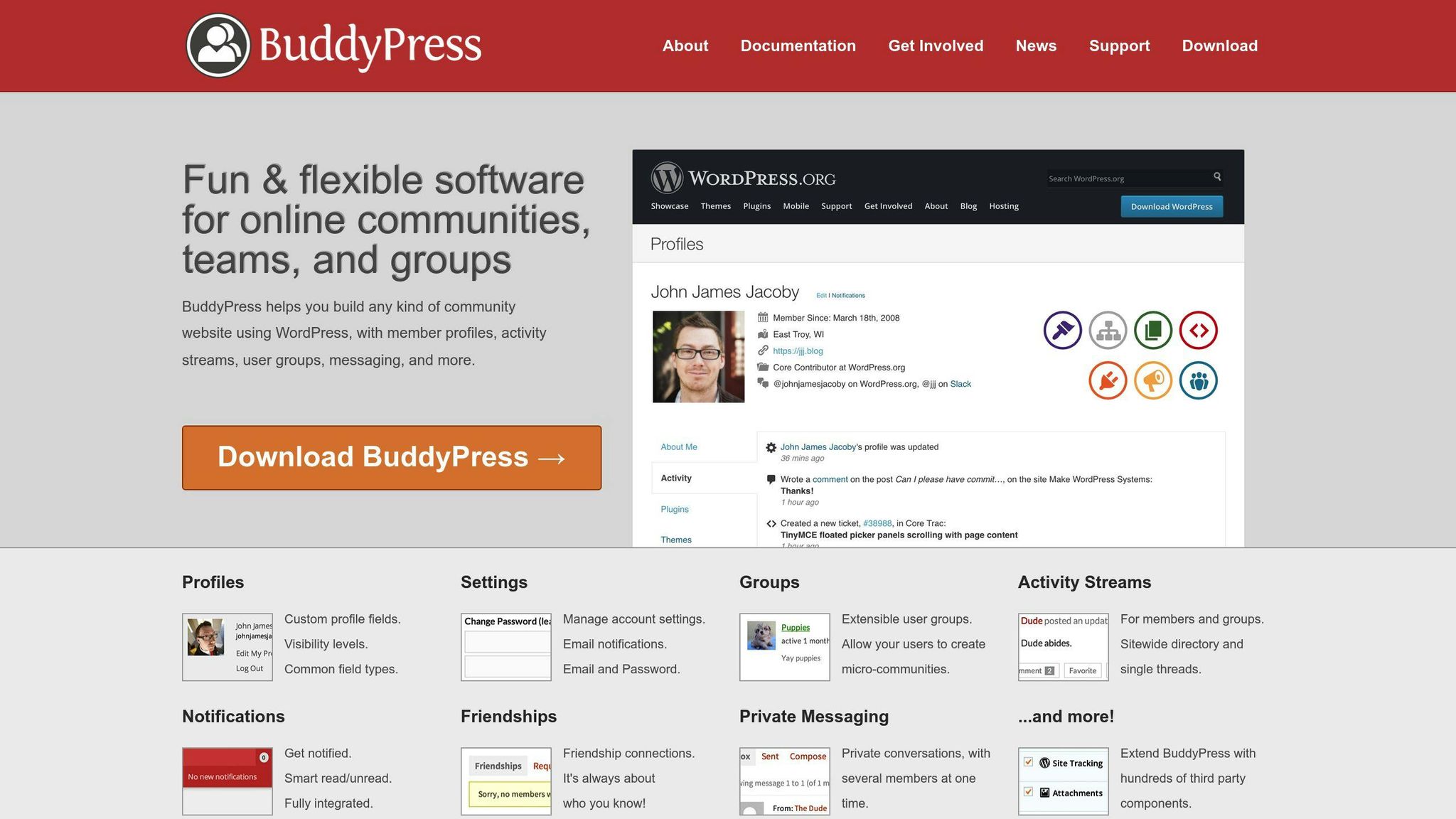Toggle the Site Tracking checkbox
Viewport: 1456px width, 819px height.
[1028, 762]
